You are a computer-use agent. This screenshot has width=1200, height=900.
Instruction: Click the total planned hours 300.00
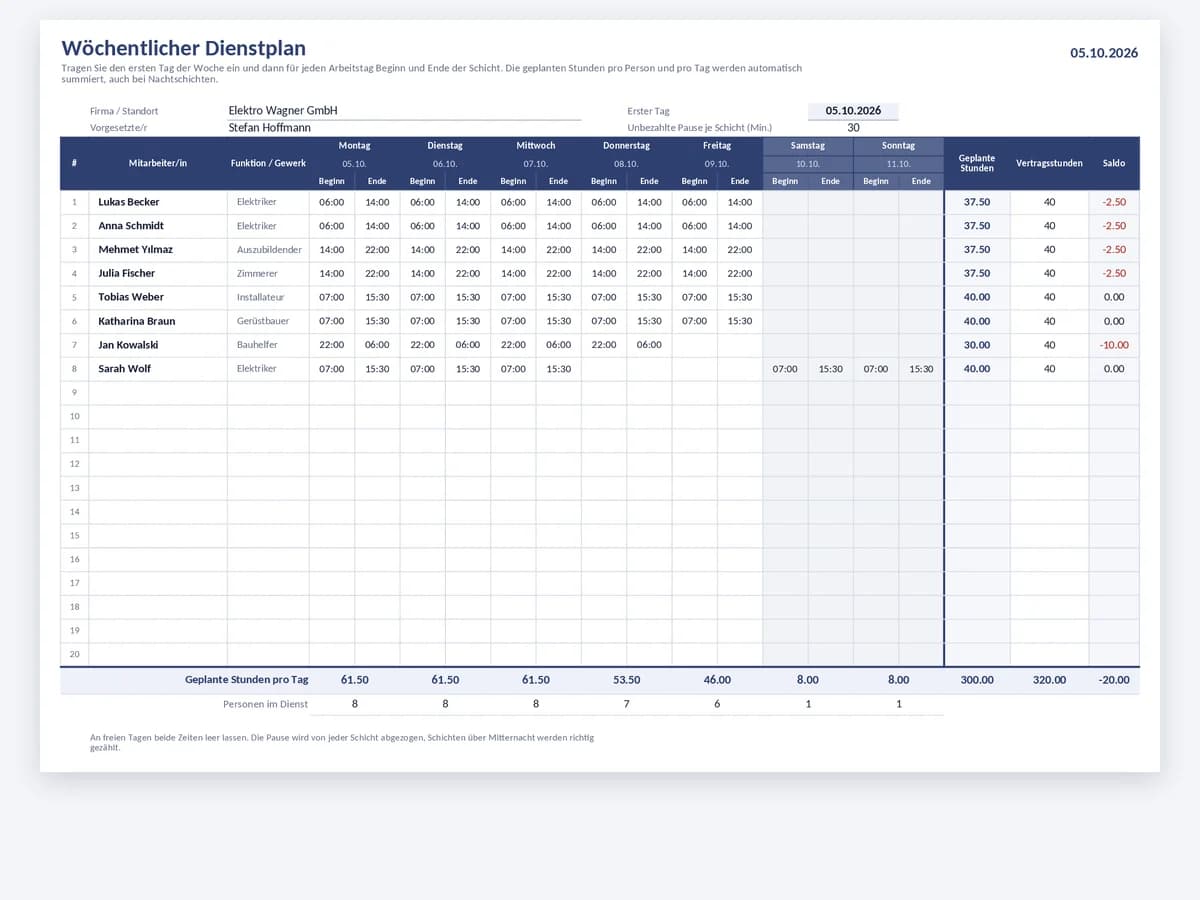[x=977, y=680]
